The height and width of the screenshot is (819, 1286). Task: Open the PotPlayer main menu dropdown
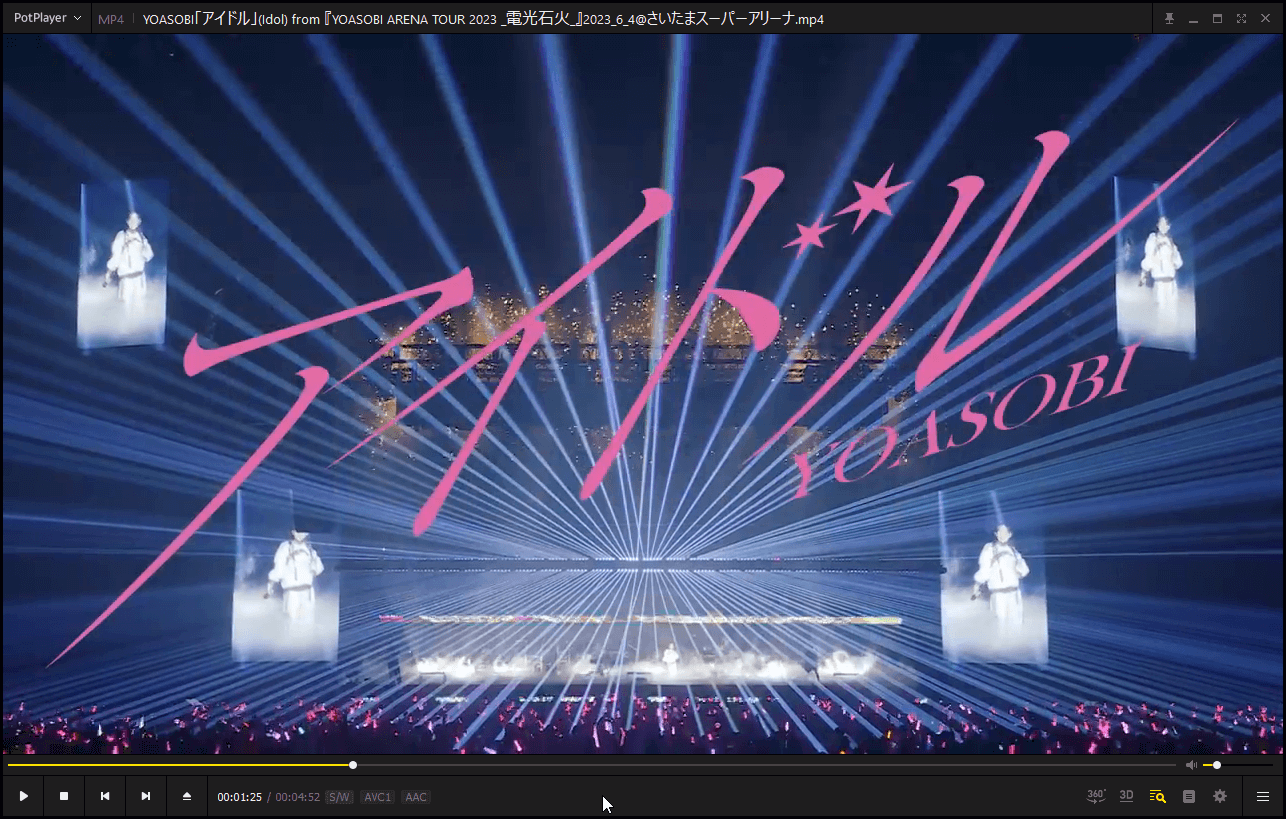(x=47, y=18)
